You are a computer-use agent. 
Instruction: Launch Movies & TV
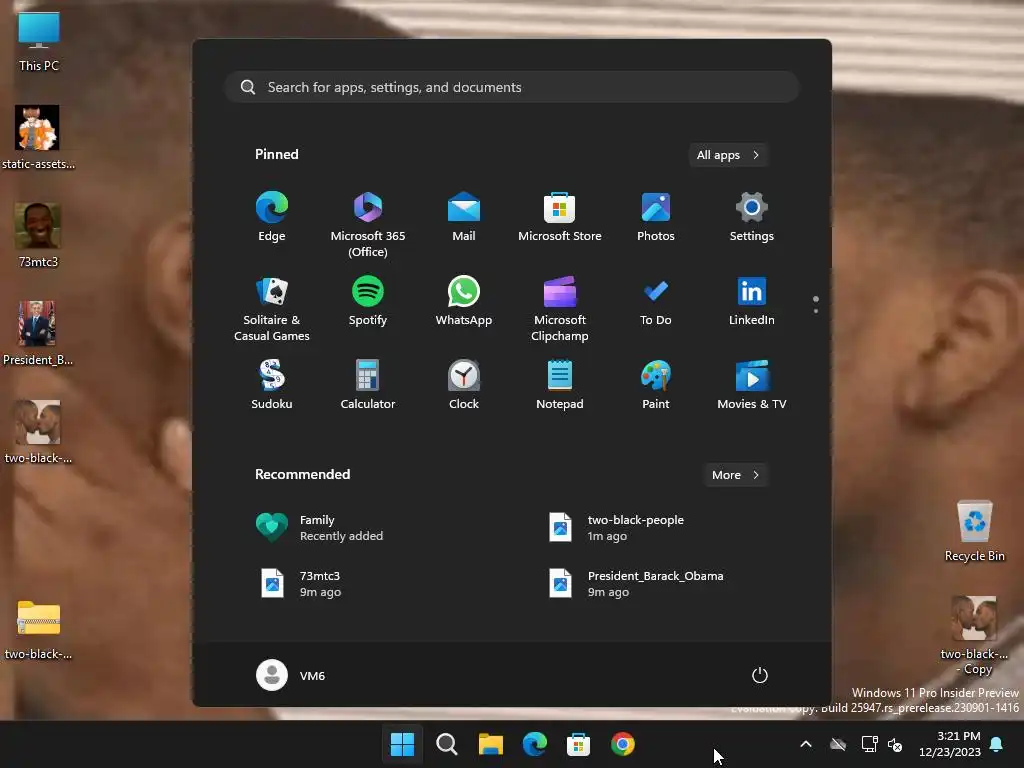pos(752,385)
